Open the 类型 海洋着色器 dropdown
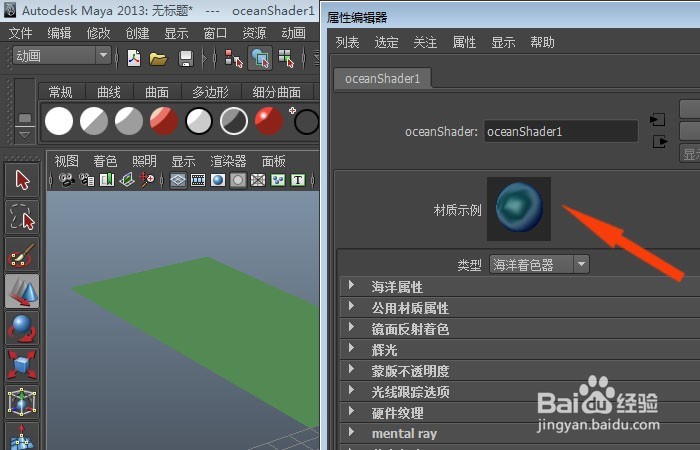The width and height of the screenshot is (700, 450). click(x=539, y=264)
